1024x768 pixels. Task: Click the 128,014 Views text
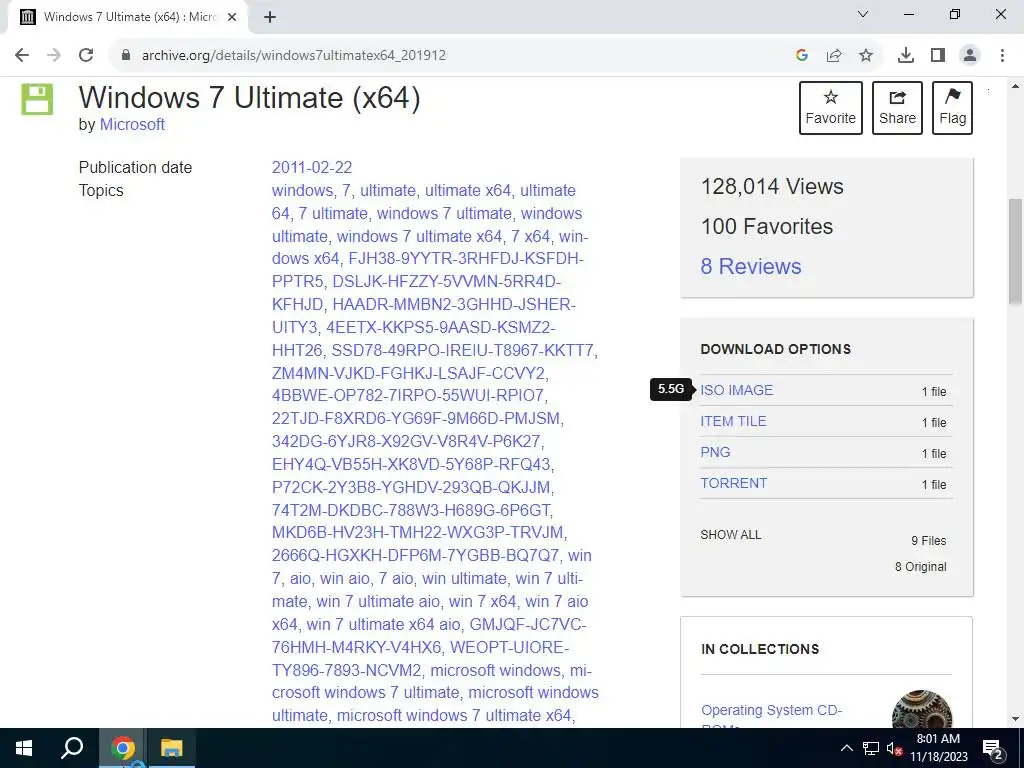tap(772, 187)
